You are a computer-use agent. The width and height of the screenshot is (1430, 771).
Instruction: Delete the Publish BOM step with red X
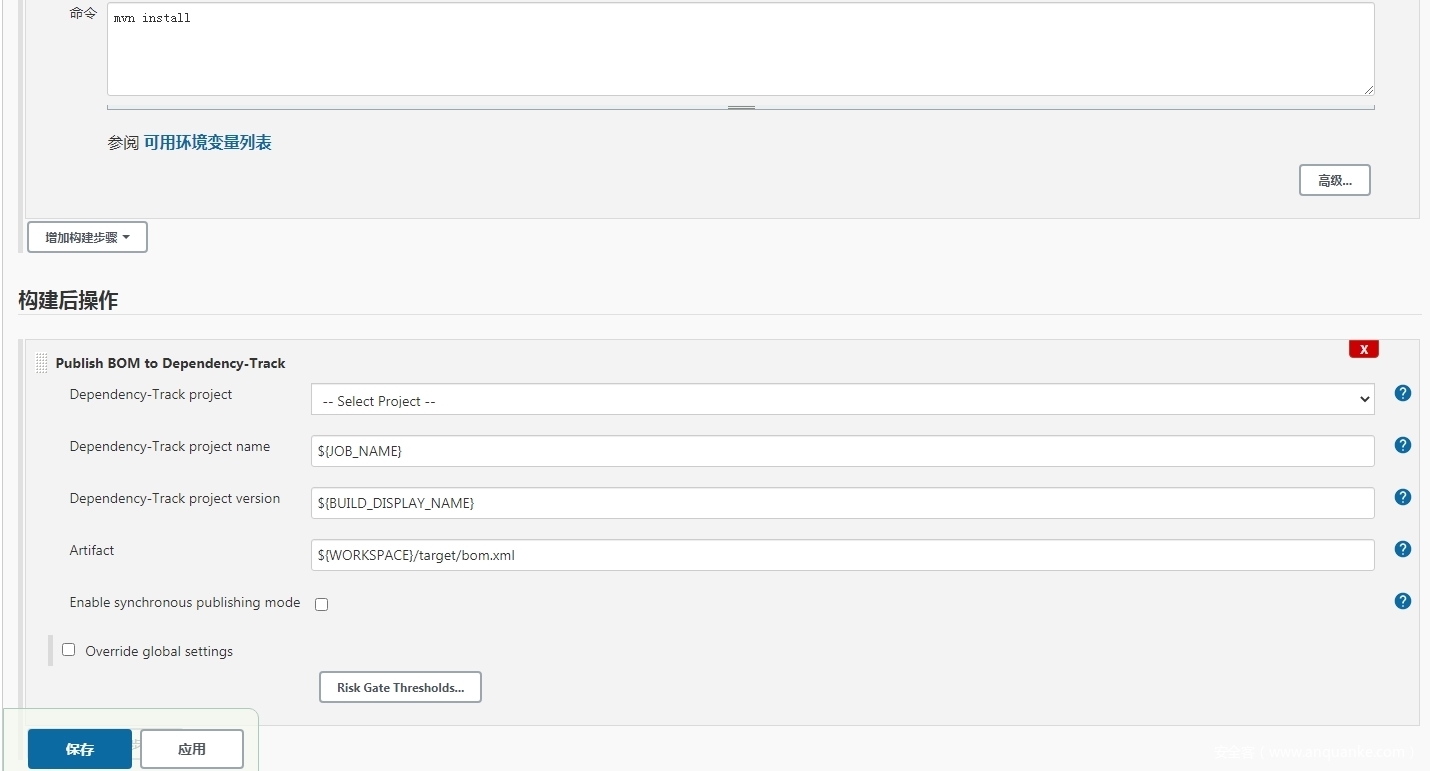(x=1363, y=349)
